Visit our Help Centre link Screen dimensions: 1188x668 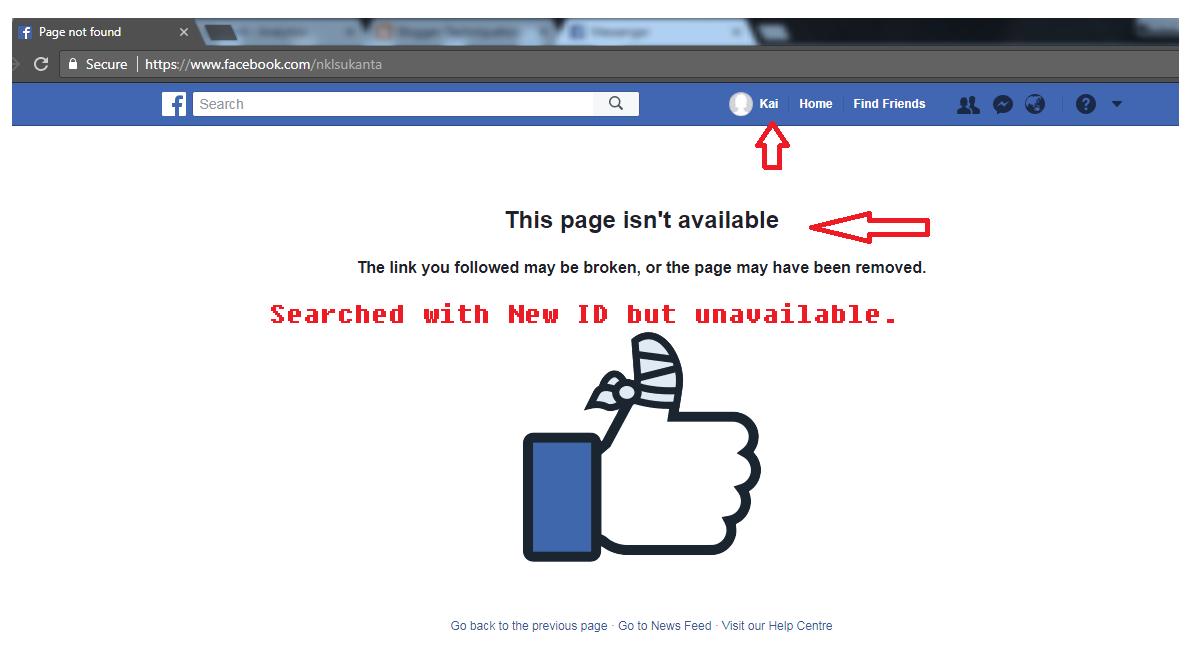[x=777, y=626]
